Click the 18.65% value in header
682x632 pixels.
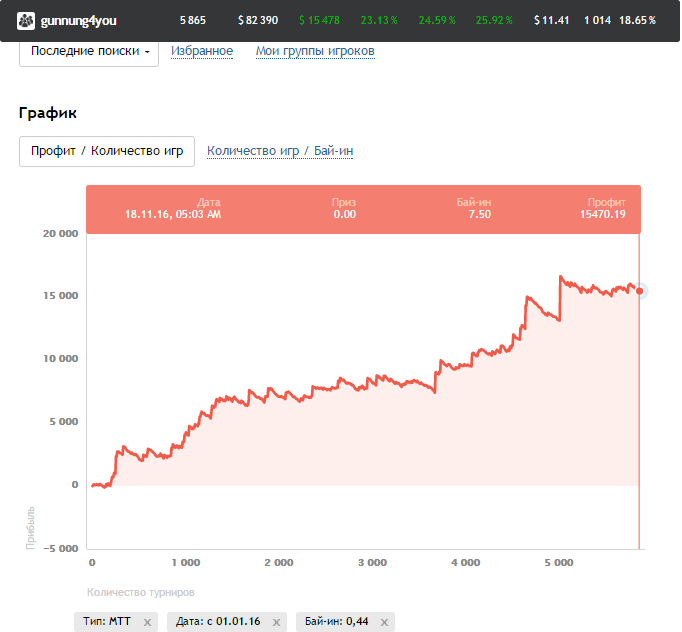pyautogui.click(x=637, y=20)
